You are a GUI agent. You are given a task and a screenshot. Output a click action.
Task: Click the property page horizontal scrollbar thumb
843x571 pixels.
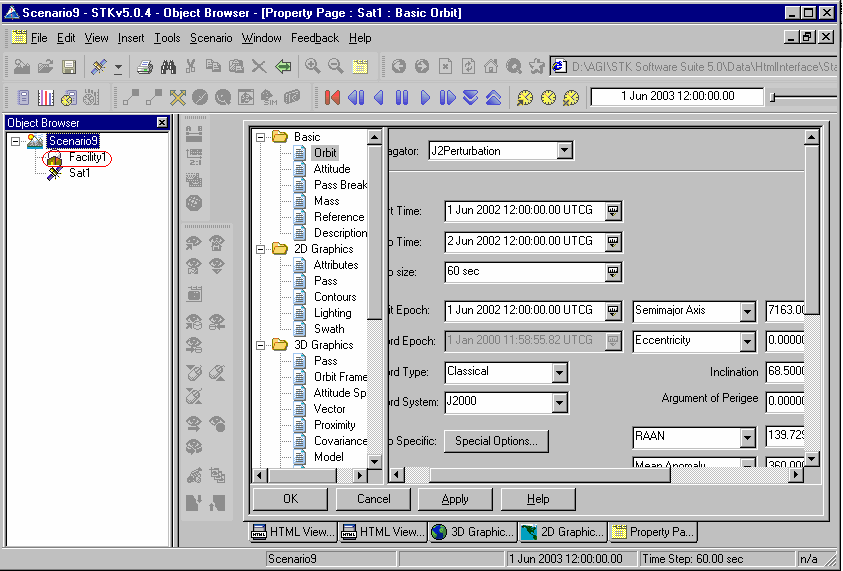(549, 475)
